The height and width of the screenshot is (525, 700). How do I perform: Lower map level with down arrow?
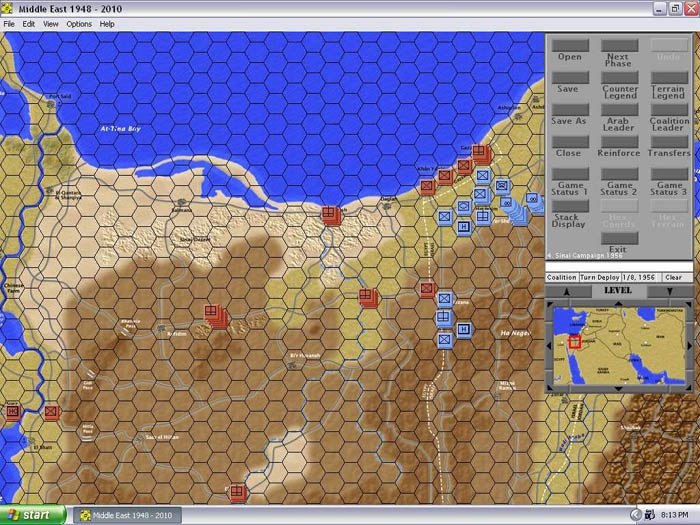coord(669,291)
